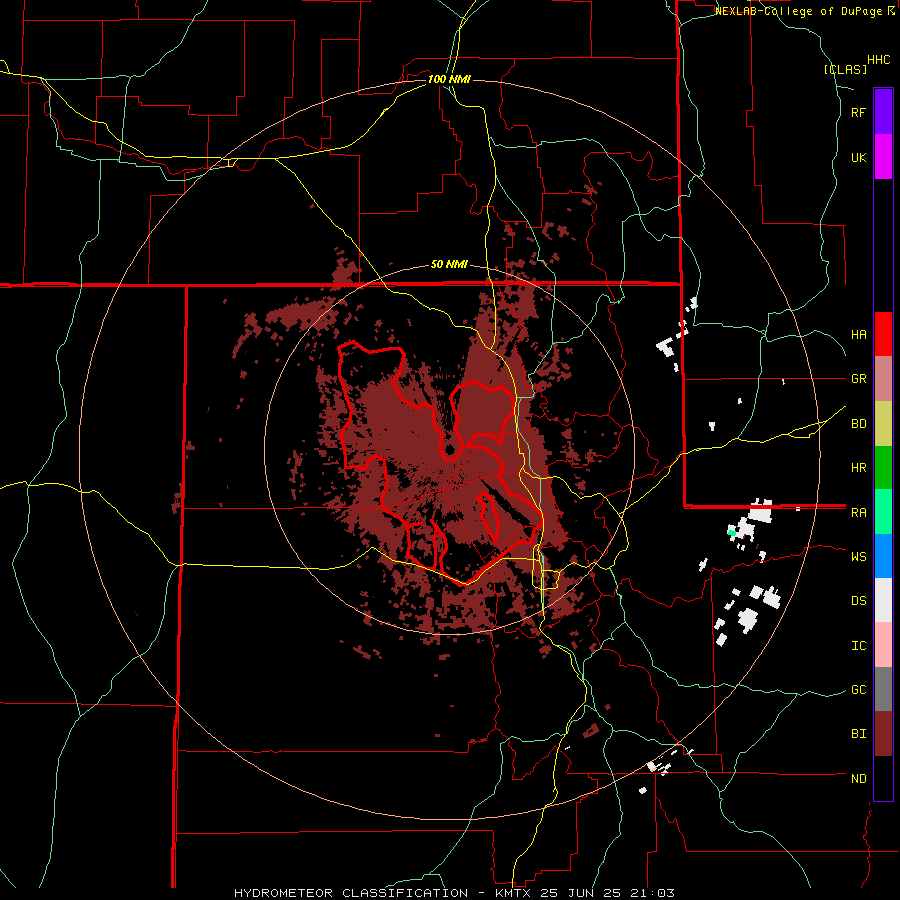The height and width of the screenshot is (900, 900).
Task: Click the BD legend label
Action: (858, 424)
